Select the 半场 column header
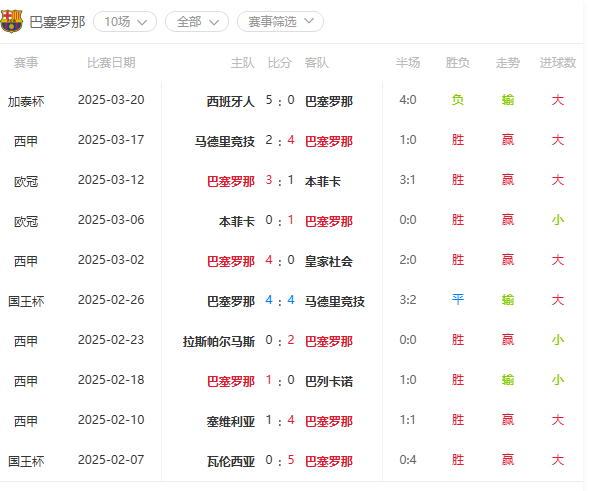589x491 pixels. point(408,63)
